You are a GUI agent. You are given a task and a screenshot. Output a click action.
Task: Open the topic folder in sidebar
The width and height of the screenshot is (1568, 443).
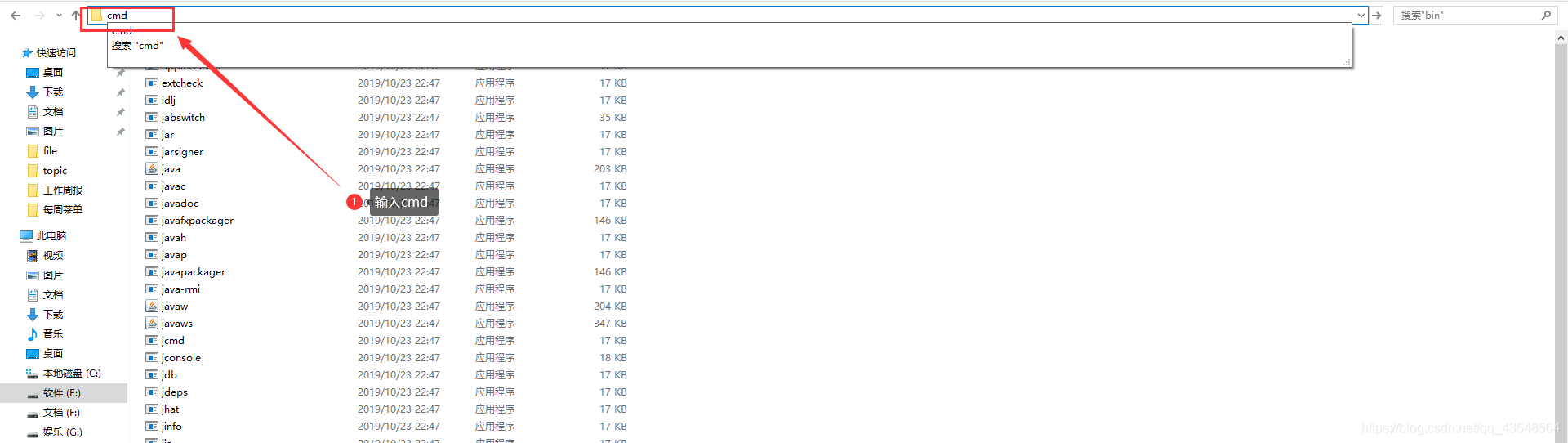[x=55, y=171]
